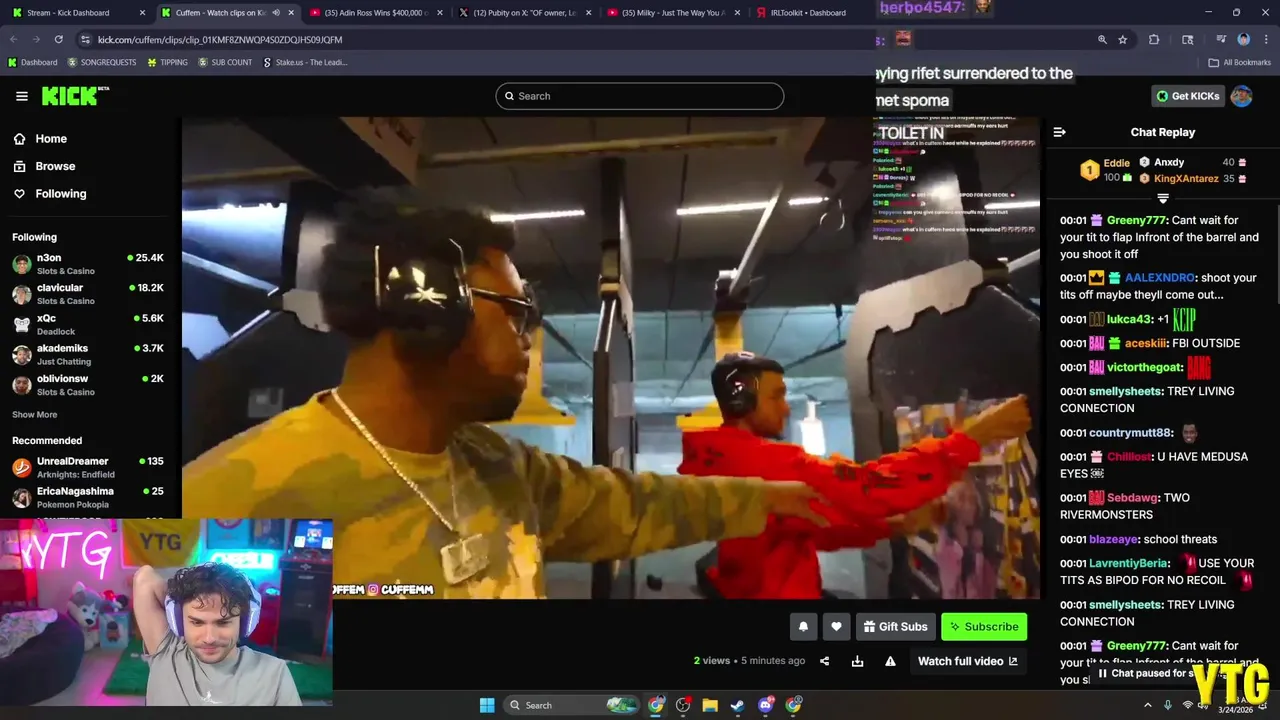Click the Kick logo
This screenshot has width=1280, height=720.
(75, 96)
